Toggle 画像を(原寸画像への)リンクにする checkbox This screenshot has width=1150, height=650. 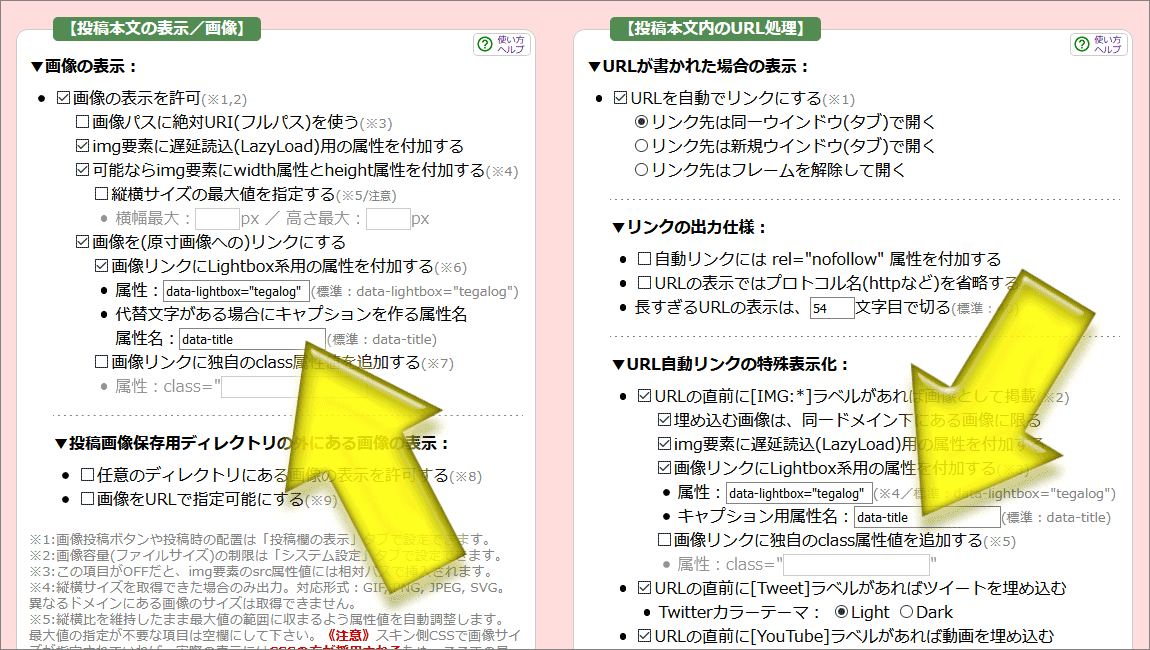pos(83,241)
